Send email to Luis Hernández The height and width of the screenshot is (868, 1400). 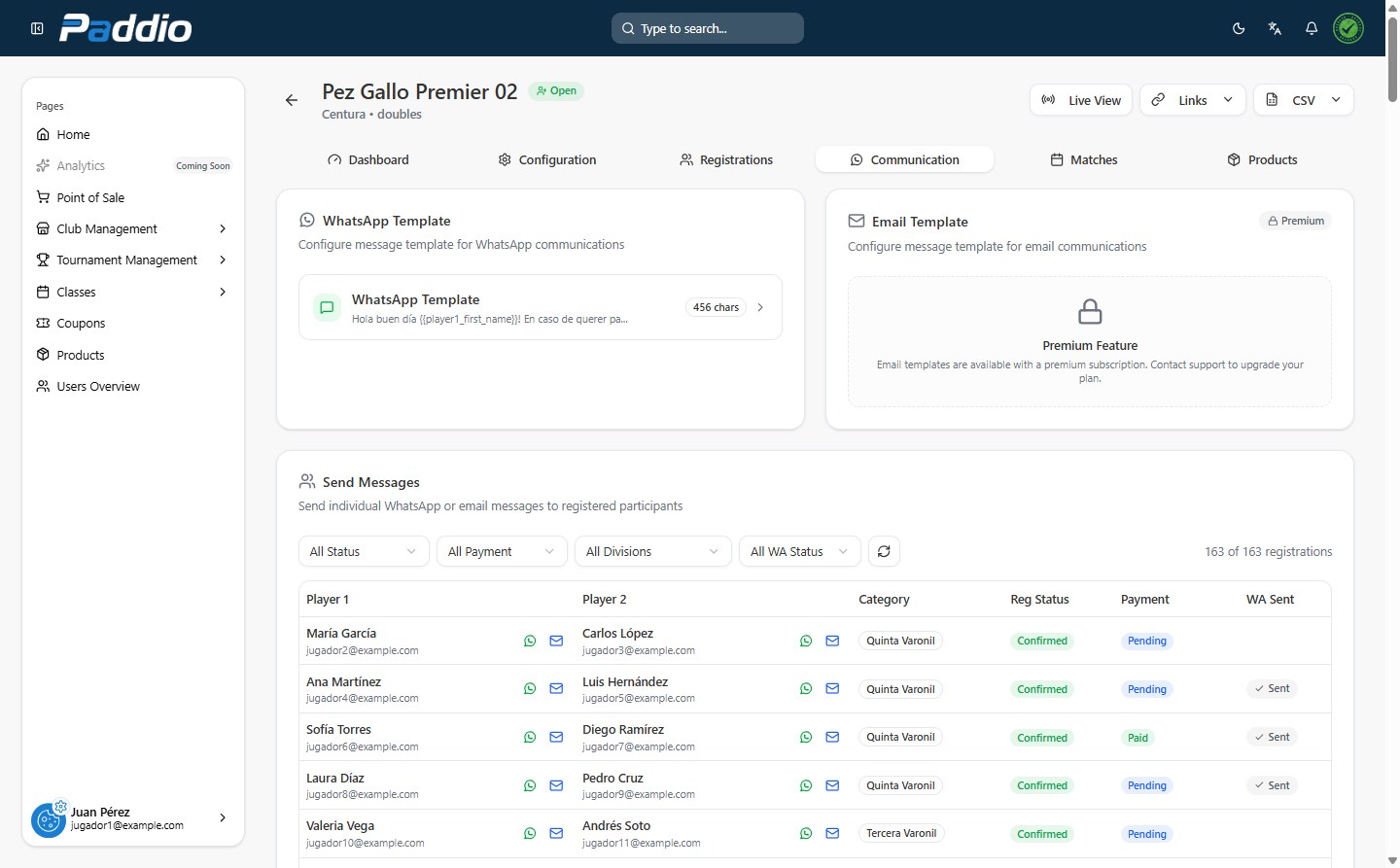(x=832, y=688)
